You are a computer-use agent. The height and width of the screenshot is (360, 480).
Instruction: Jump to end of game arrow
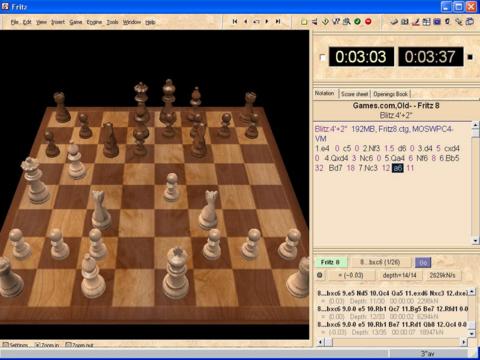[x=278, y=22]
